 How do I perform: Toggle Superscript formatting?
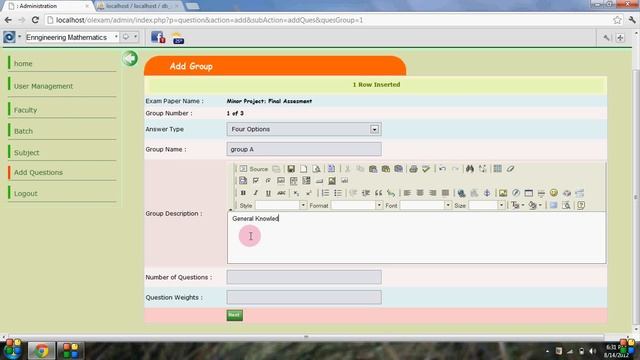pos(309,193)
